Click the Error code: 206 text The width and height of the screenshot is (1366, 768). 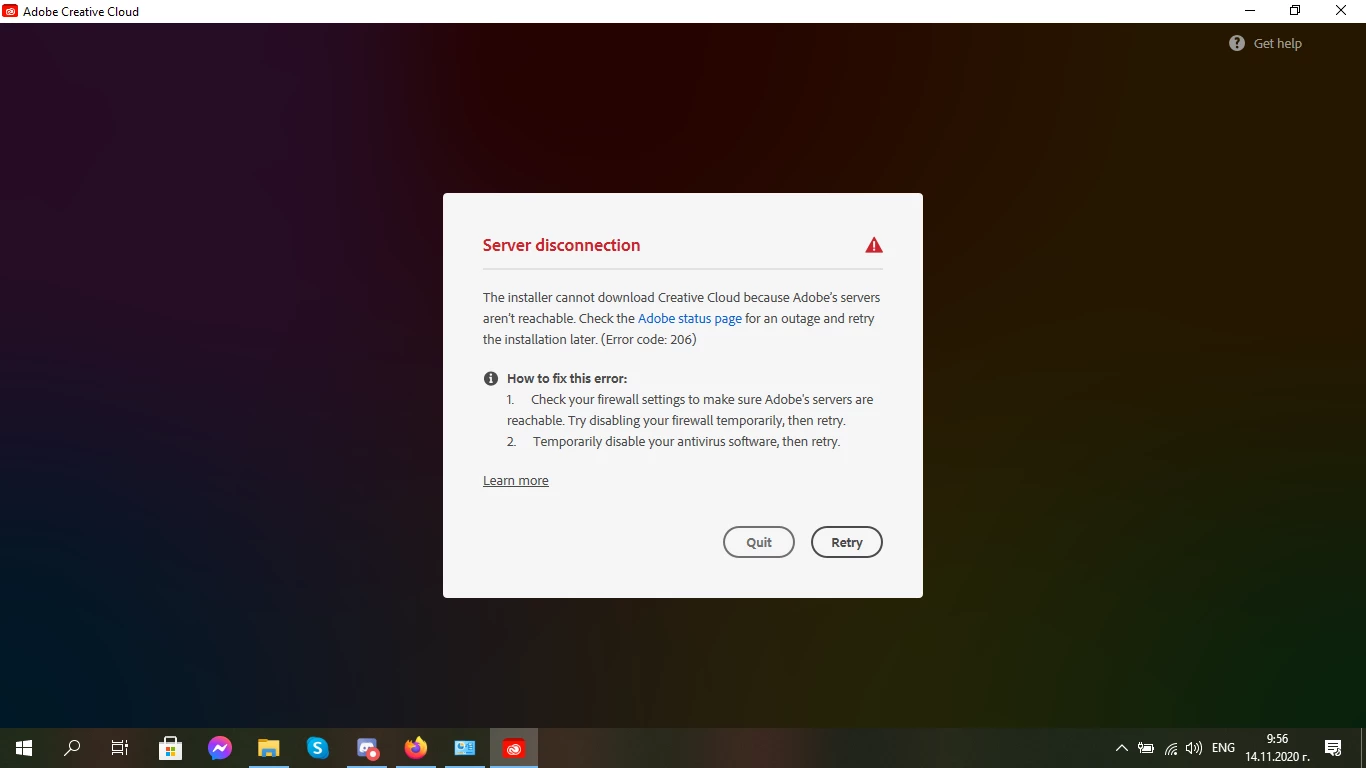pos(648,339)
